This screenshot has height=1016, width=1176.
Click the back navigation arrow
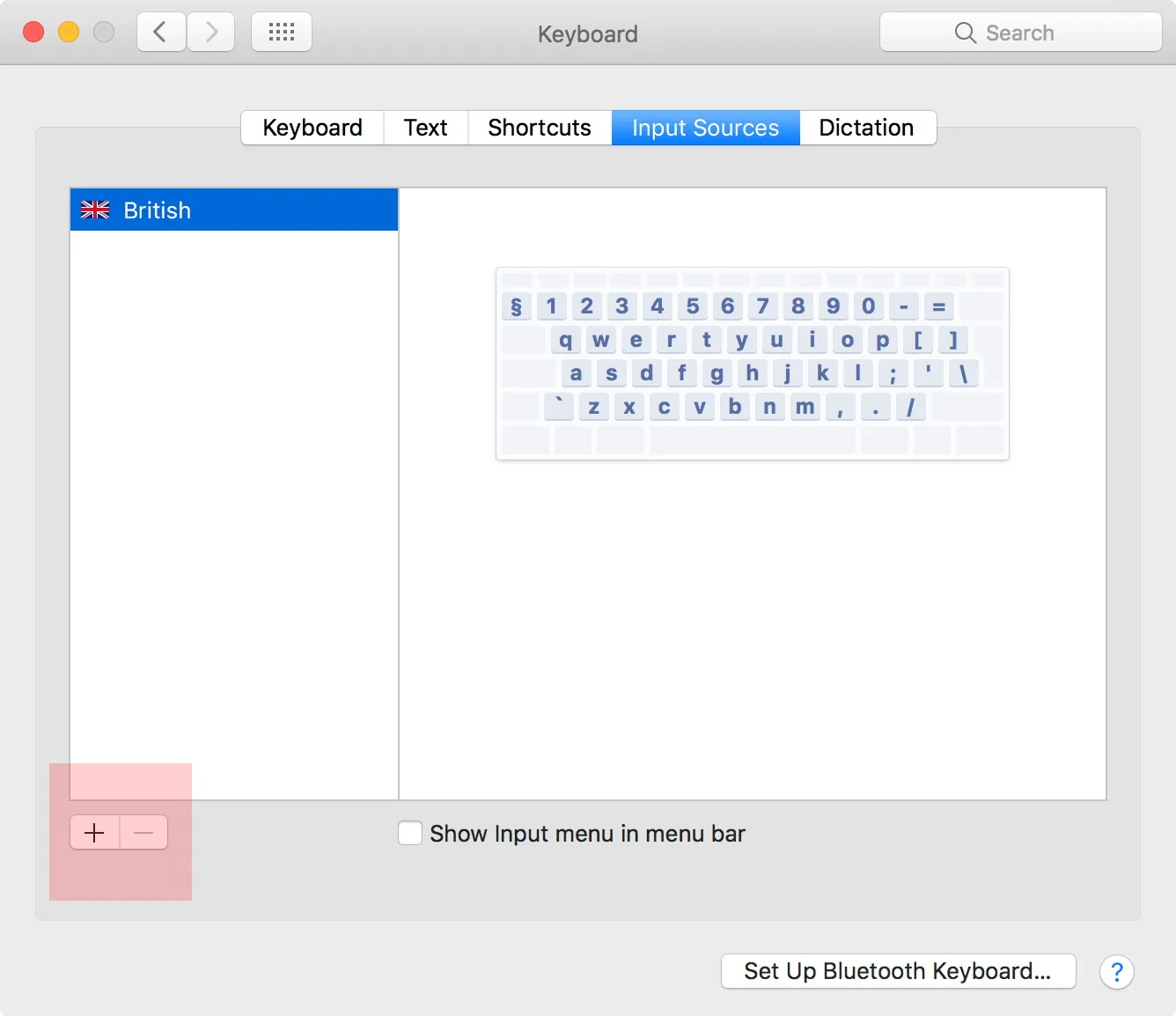click(160, 32)
